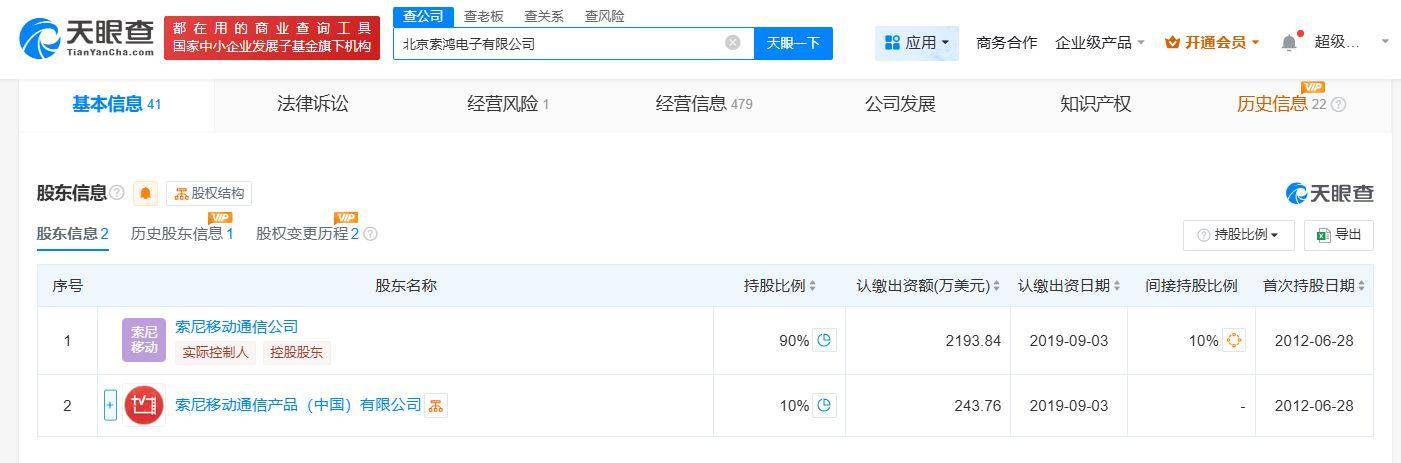The height and width of the screenshot is (463, 1401).
Task: Switch to 历史信息 VIP tab
Action: tap(1281, 104)
